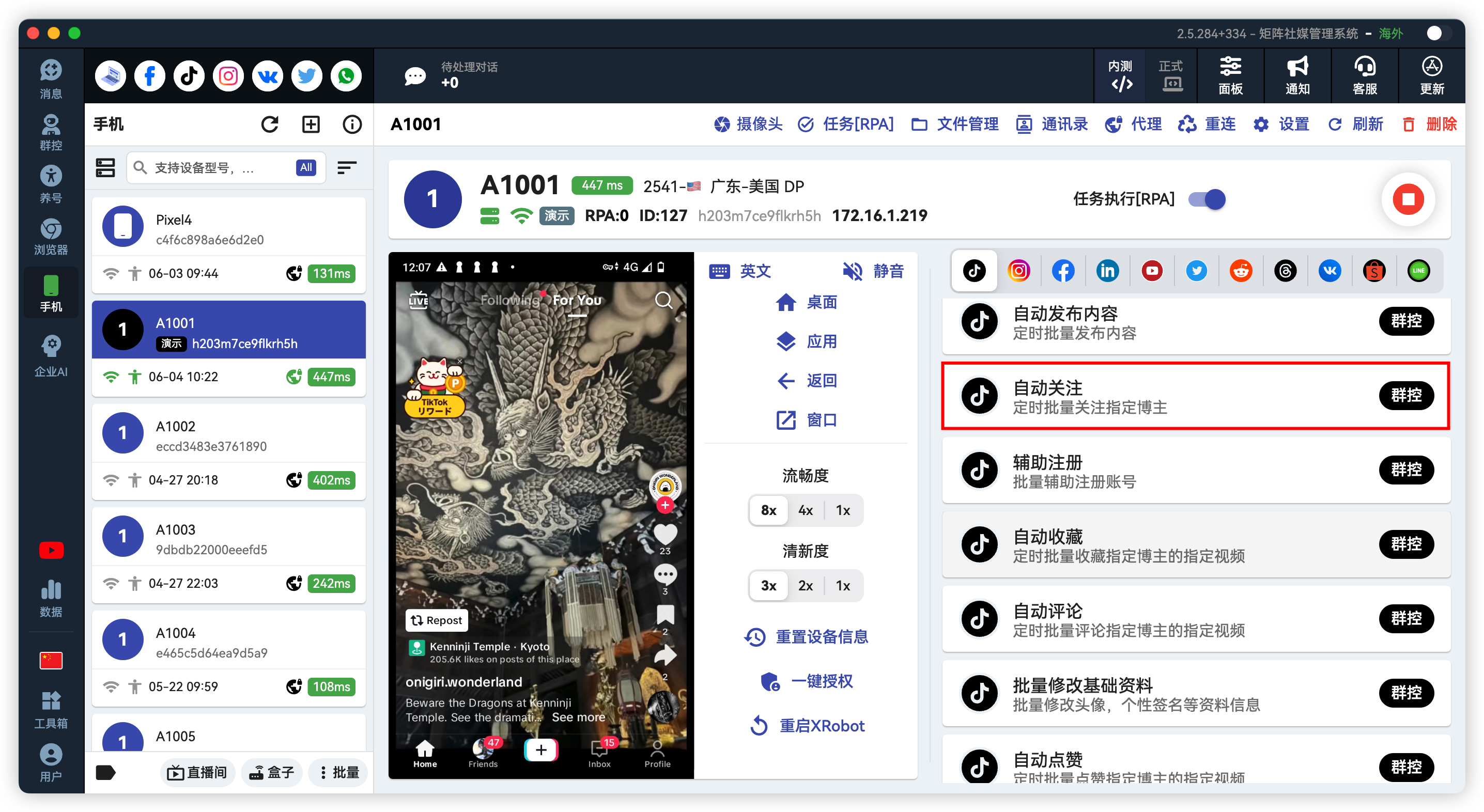Select the A1003 device card
The height and width of the screenshot is (812, 1484).
point(229,556)
